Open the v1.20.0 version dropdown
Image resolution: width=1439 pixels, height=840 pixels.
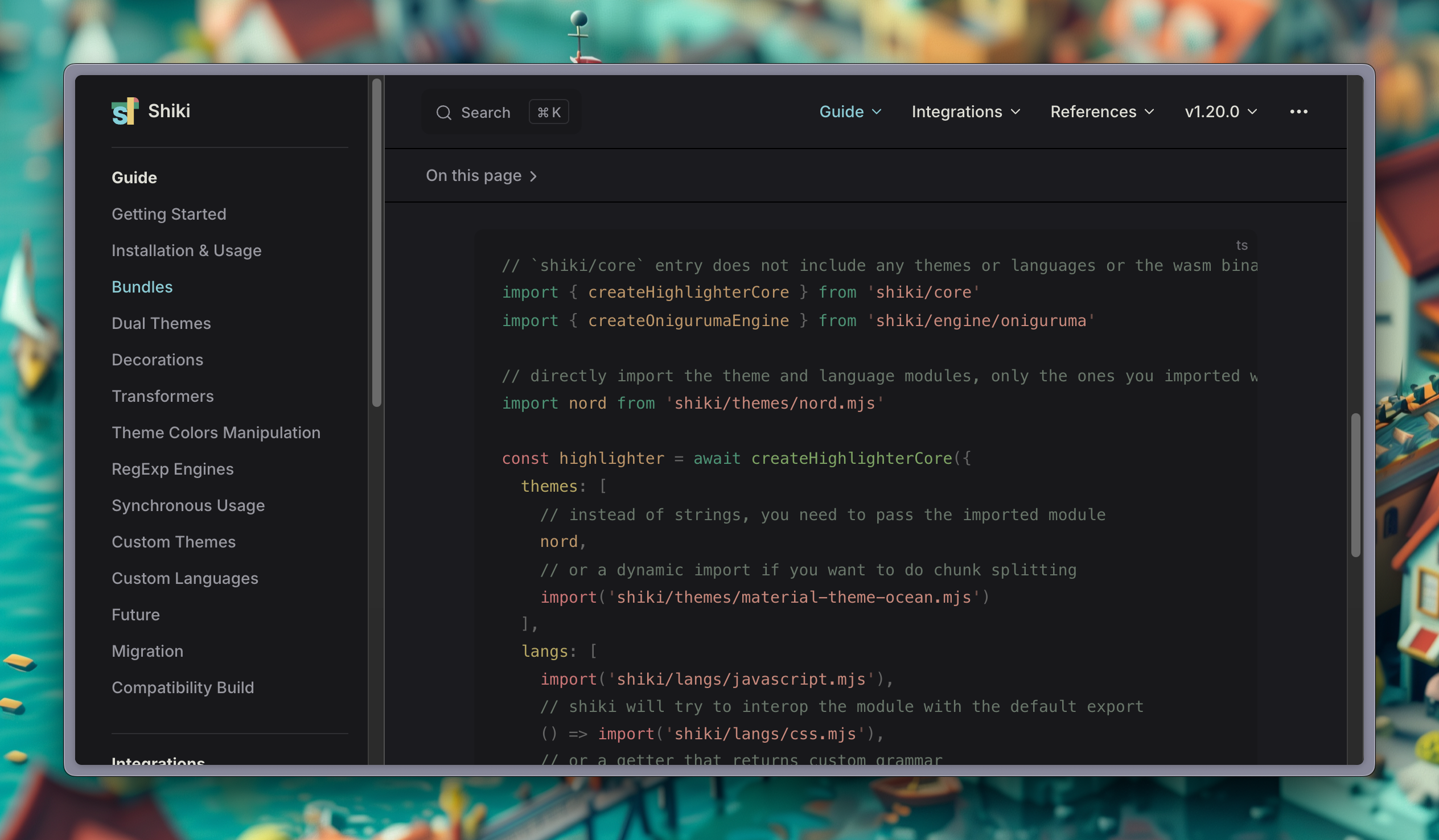[x=1221, y=112]
